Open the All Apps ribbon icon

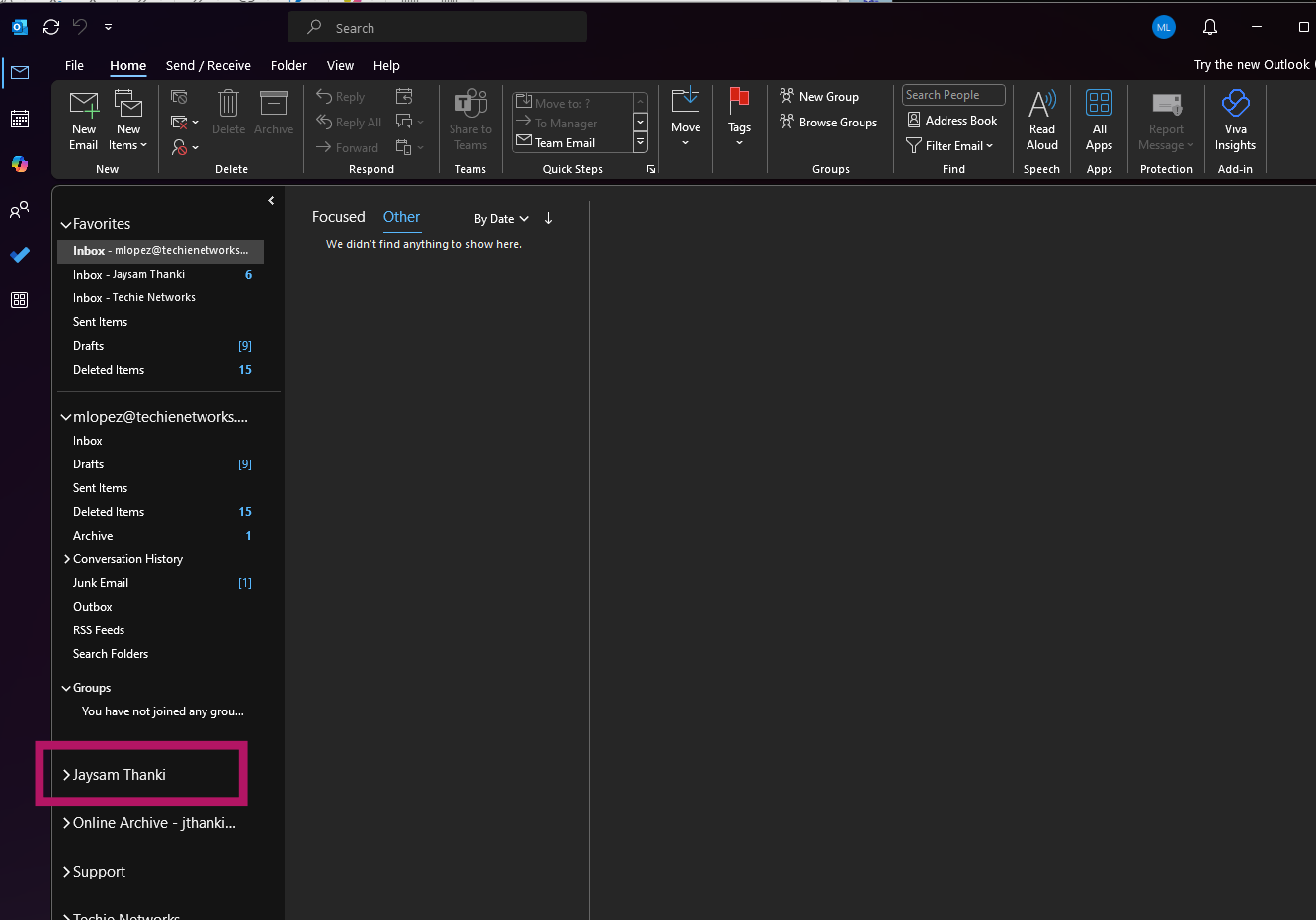[1099, 105]
